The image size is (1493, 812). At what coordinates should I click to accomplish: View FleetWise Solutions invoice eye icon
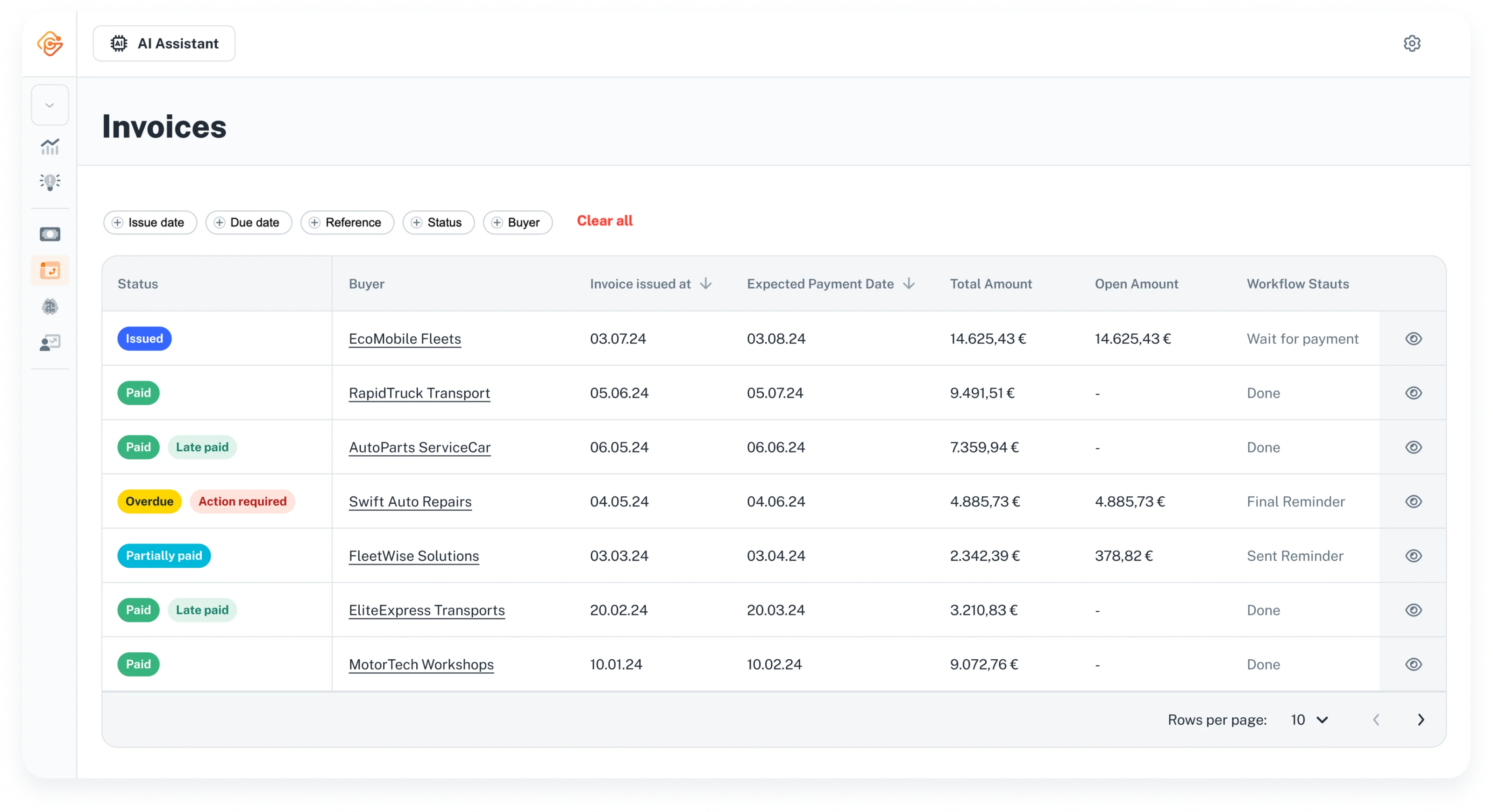click(1414, 556)
